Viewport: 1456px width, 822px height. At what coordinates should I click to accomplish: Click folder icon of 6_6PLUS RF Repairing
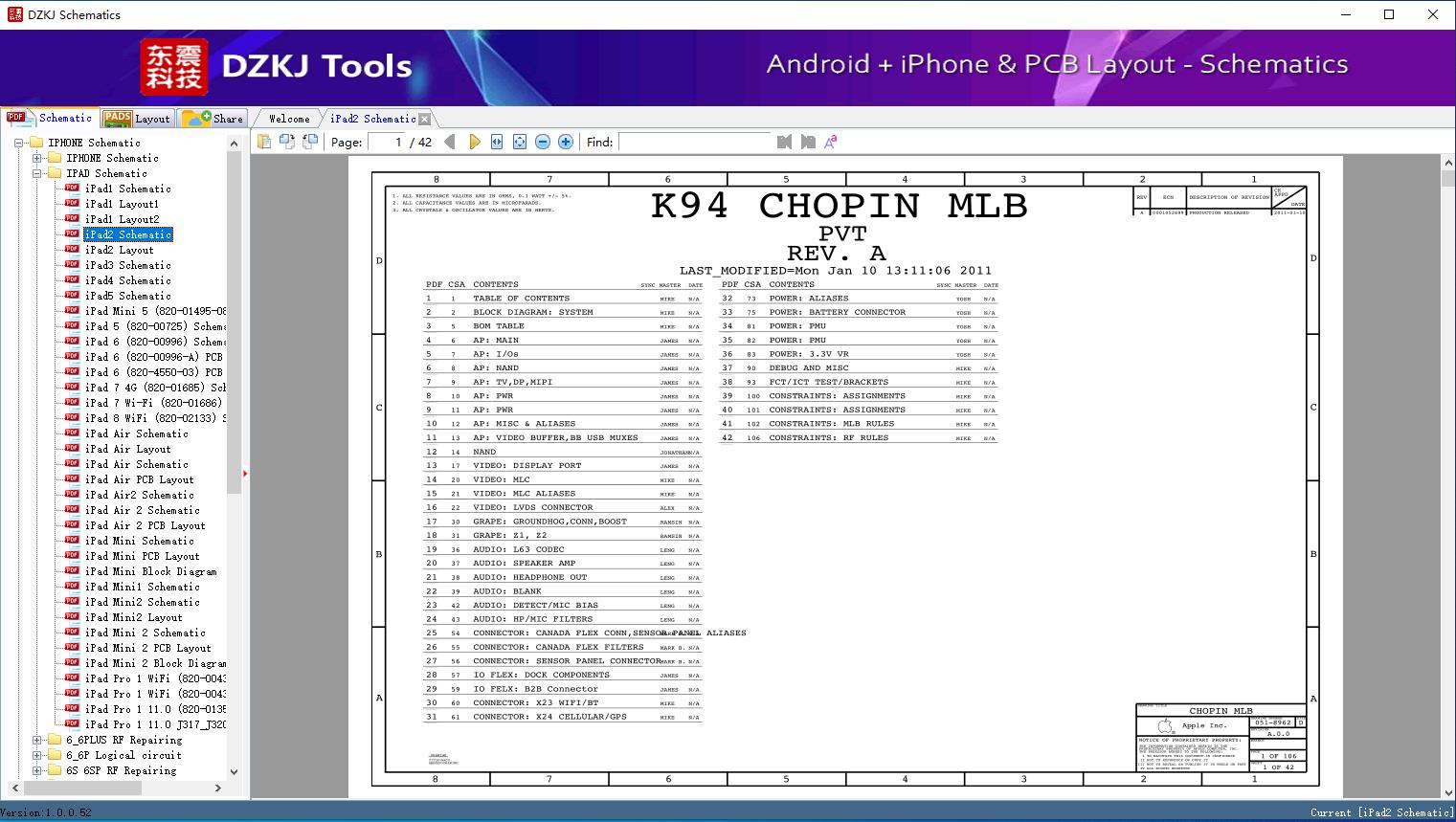click(x=55, y=740)
